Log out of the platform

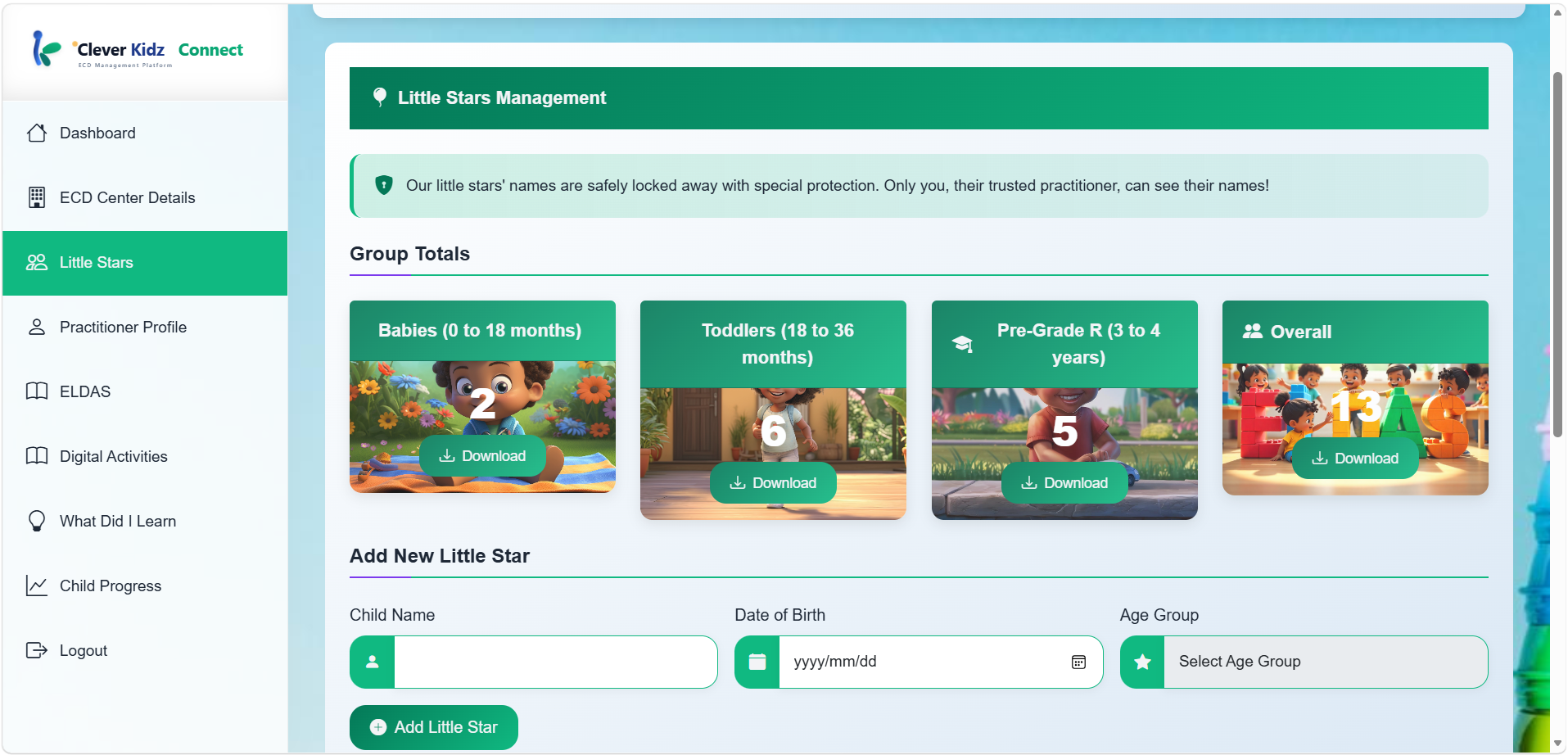tap(145, 650)
